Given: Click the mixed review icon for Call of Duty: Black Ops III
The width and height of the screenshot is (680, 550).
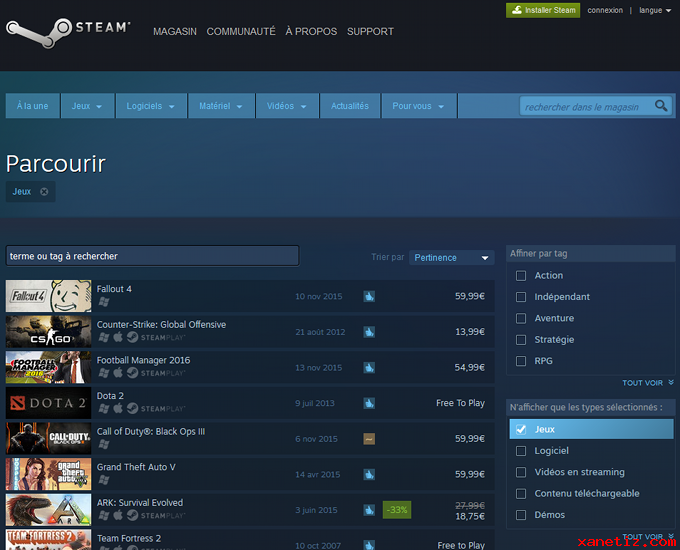Looking at the screenshot, I should 369,439.
